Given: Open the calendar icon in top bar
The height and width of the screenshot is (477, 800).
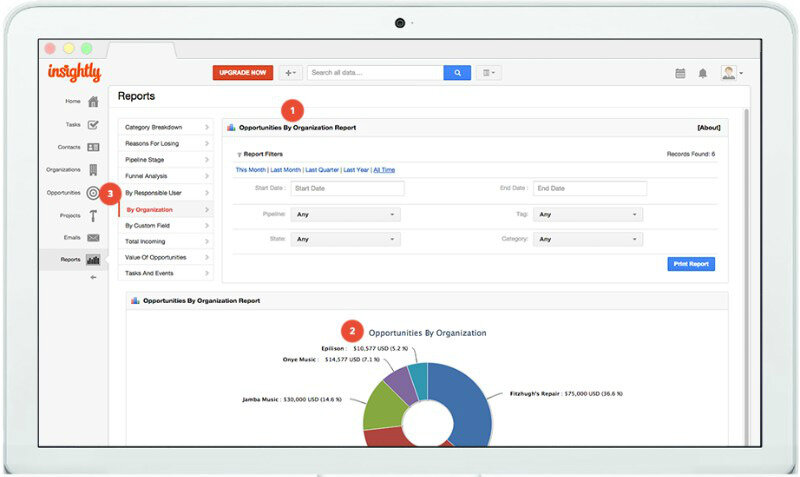Looking at the screenshot, I should (680, 73).
